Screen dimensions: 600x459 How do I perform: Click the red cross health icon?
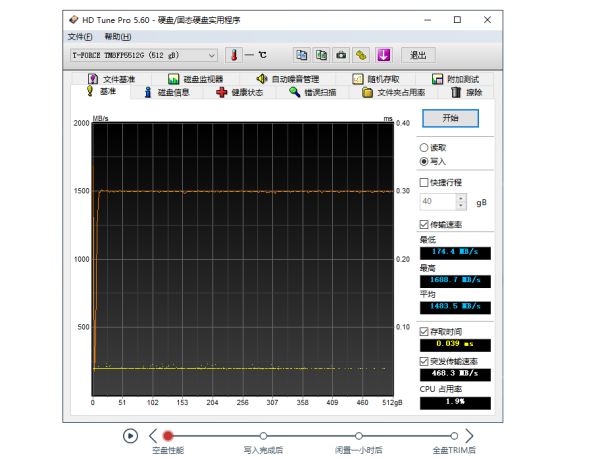pos(222,92)
